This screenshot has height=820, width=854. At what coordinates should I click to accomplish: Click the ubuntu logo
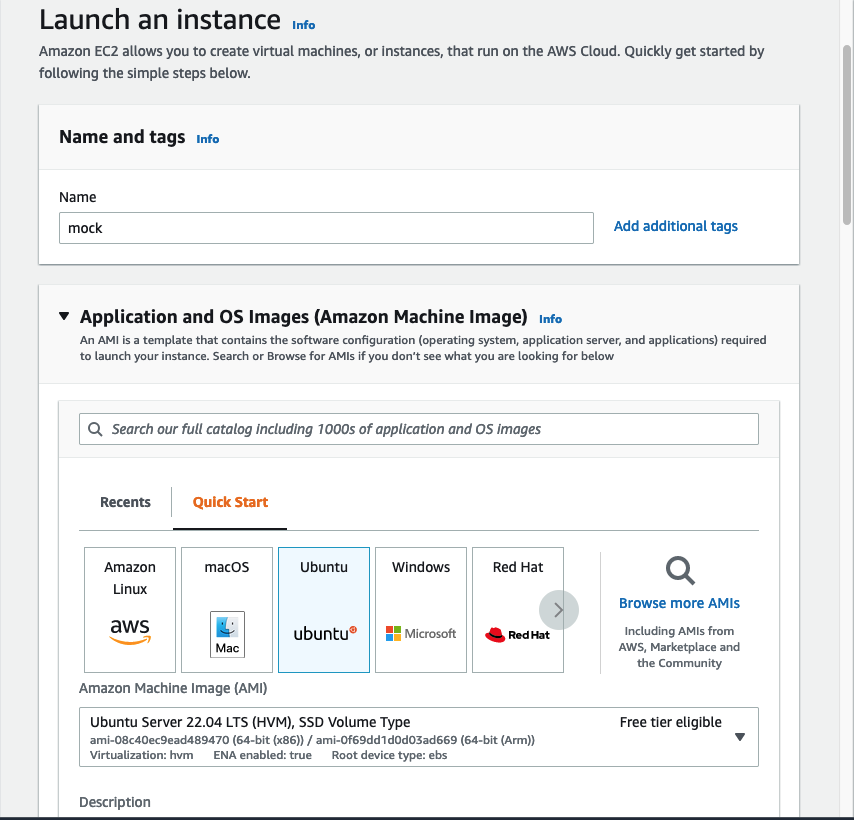[325, 634]
